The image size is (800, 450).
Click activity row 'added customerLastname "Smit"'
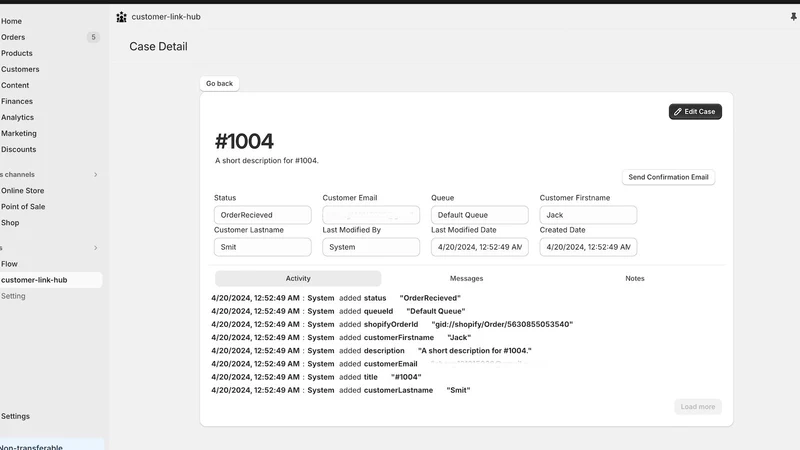pos(341,390)
